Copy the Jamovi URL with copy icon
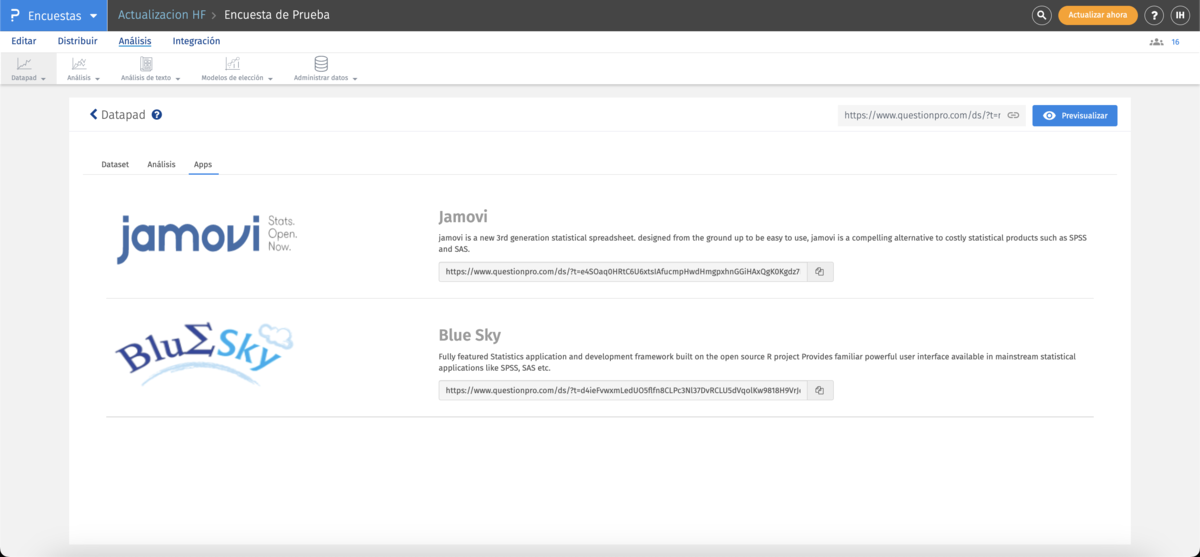The image size is (1200, 557). pyautogui.click(x=819, y=271)
